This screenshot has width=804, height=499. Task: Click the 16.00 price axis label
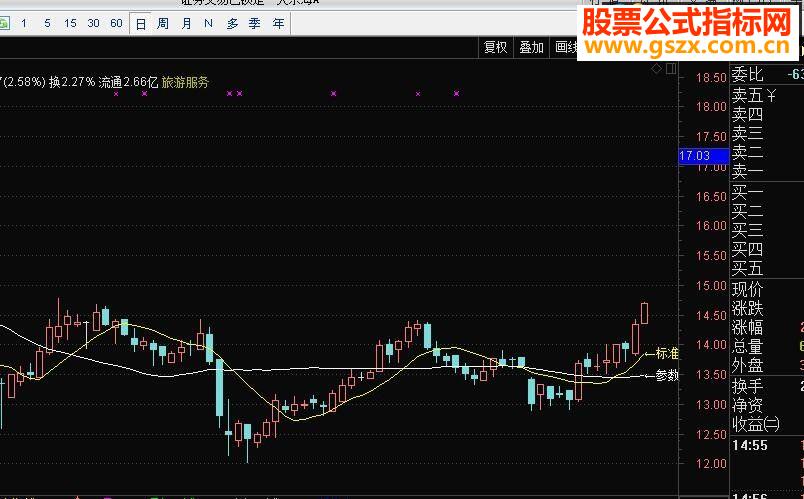pos(711,226)
